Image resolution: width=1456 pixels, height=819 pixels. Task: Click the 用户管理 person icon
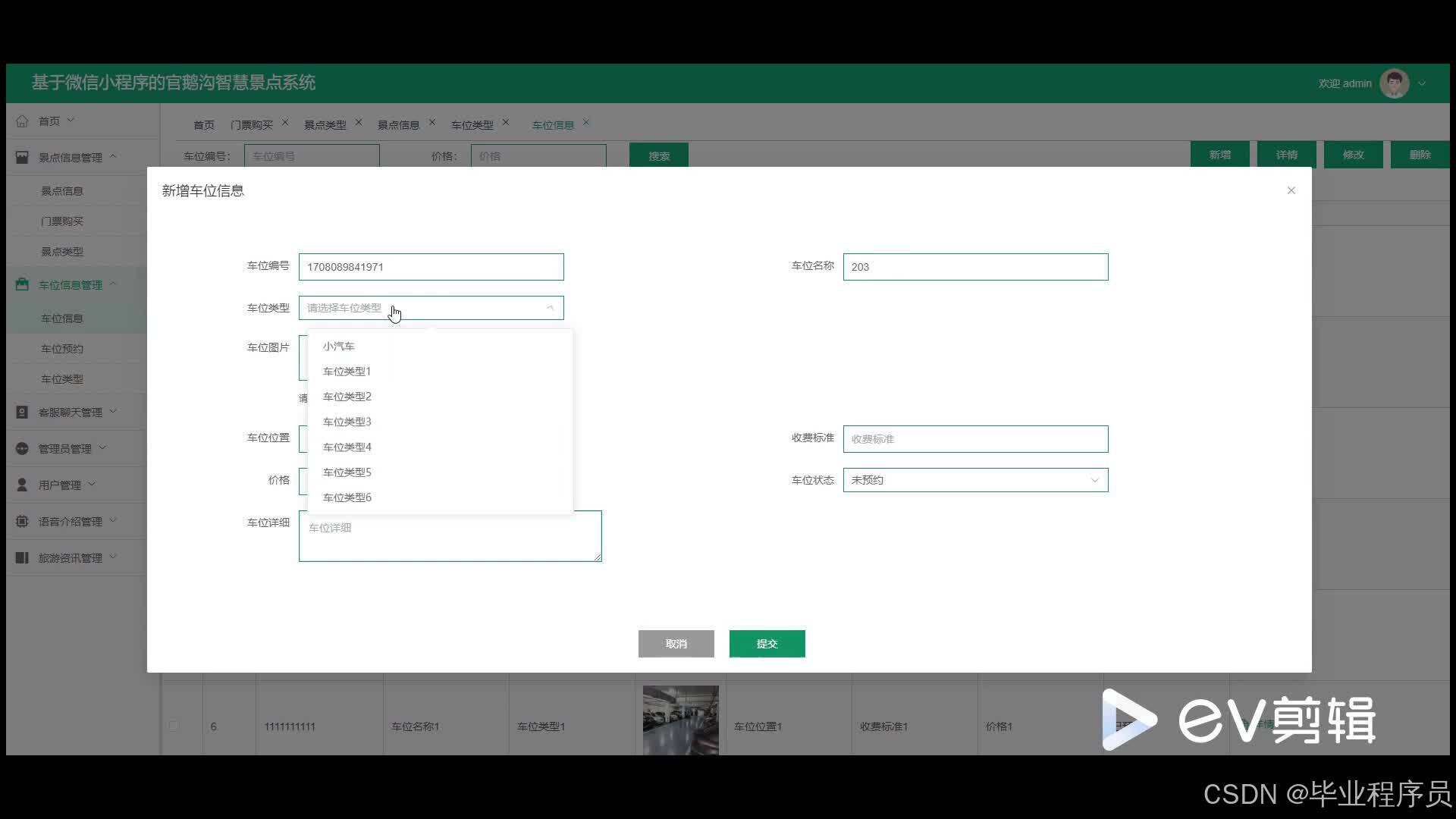pos(22,485)
